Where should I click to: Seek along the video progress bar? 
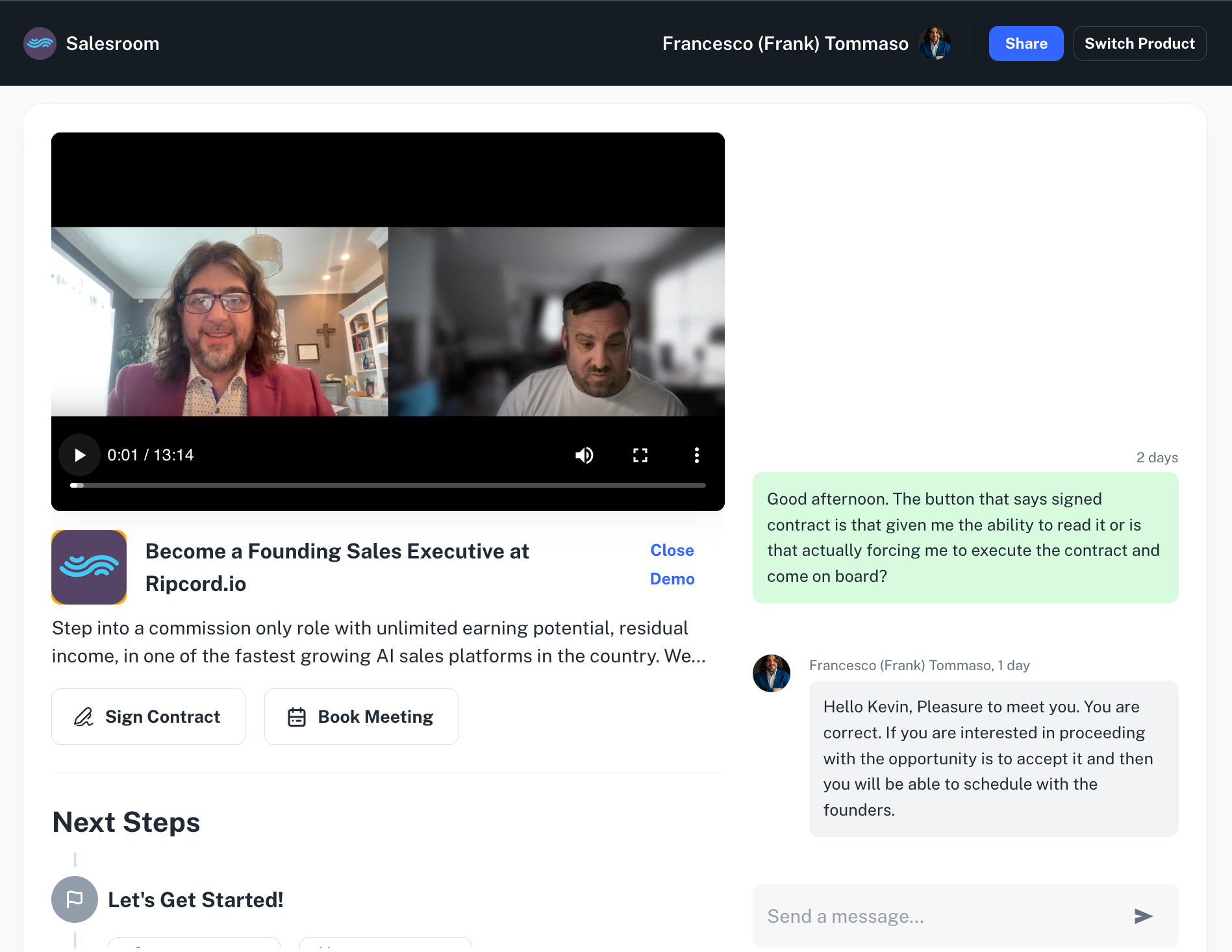[x=388, y=485]
